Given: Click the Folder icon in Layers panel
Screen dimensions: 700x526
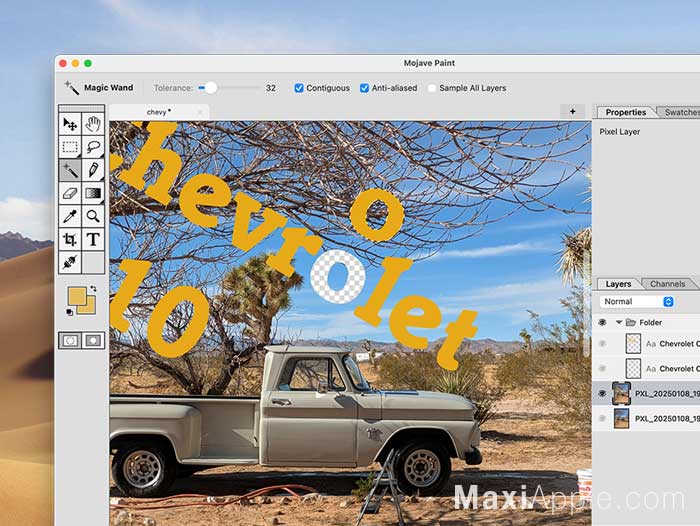Looking at the screenshot, I should [x=630, y=322].
